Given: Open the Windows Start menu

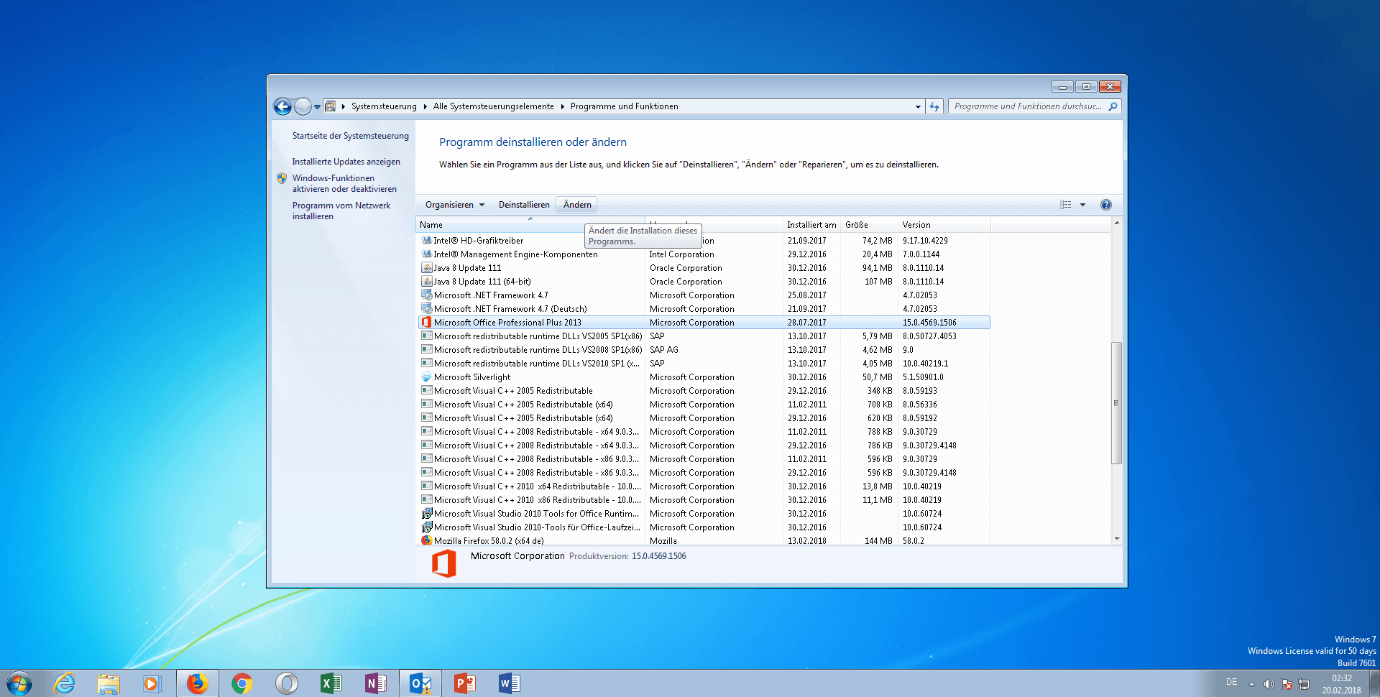Looking at the screenshot, I should coord(18,684).
